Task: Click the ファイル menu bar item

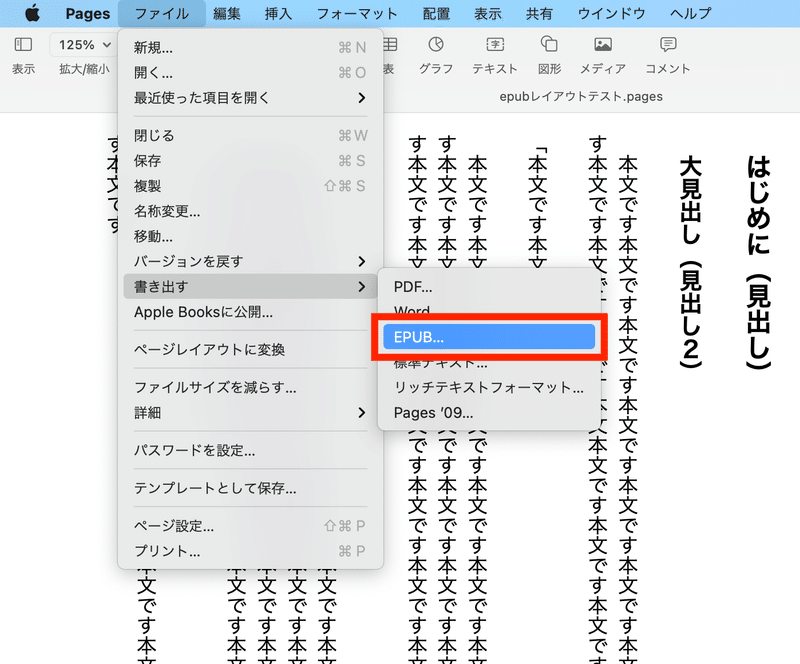Action: 162,14
